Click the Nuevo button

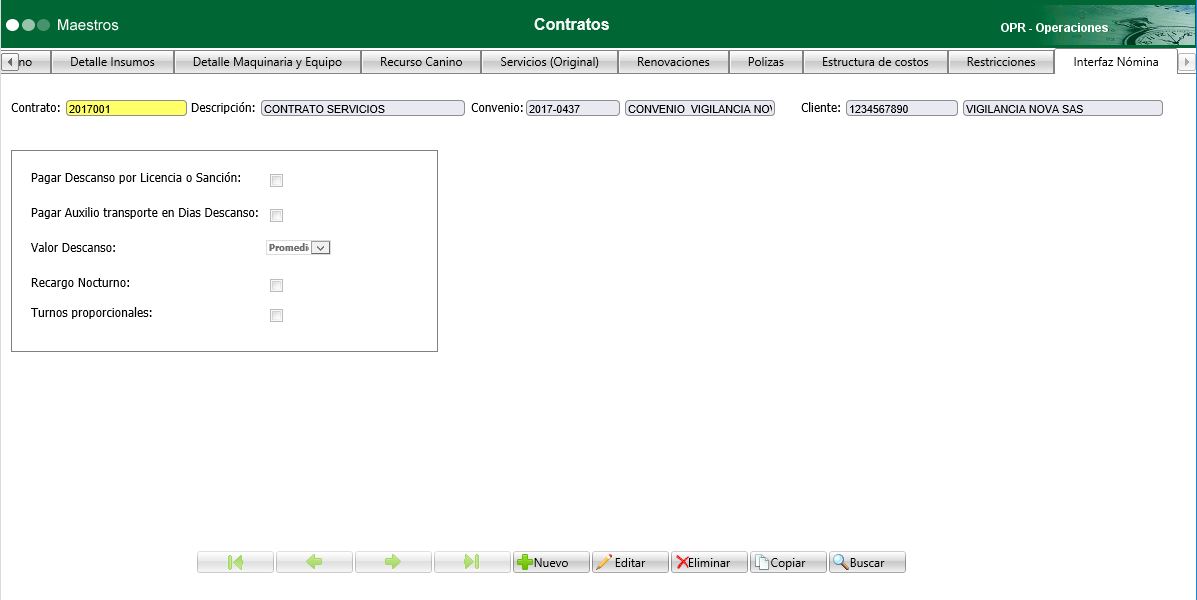(x=551, y=563)
